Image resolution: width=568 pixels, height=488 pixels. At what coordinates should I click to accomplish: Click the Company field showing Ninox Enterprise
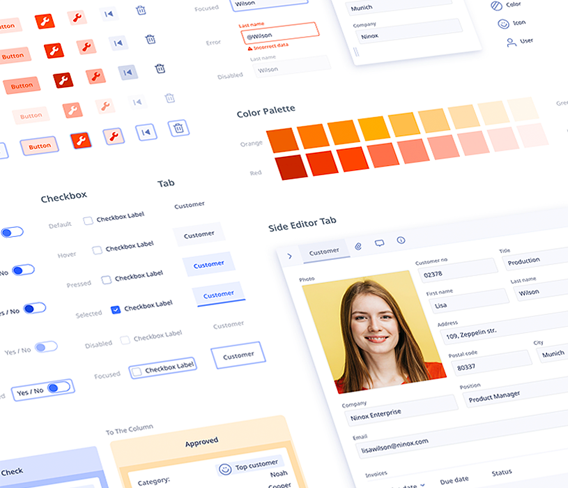401,410
